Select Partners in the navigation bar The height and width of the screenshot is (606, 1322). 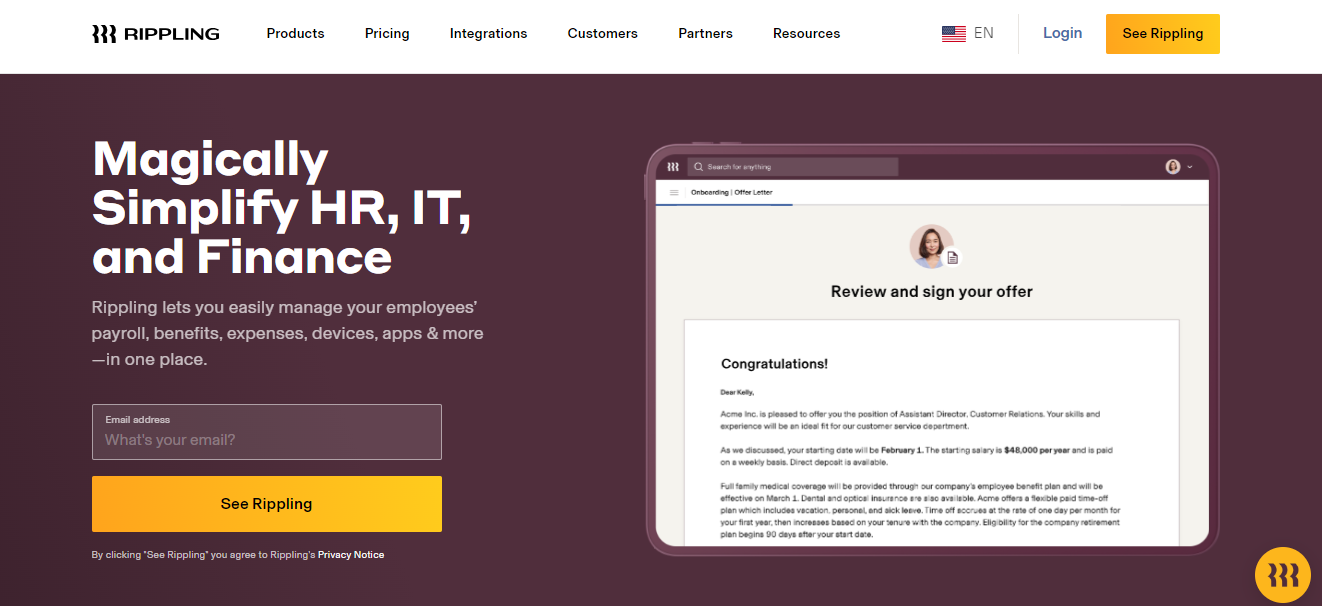tap(705, 34)
